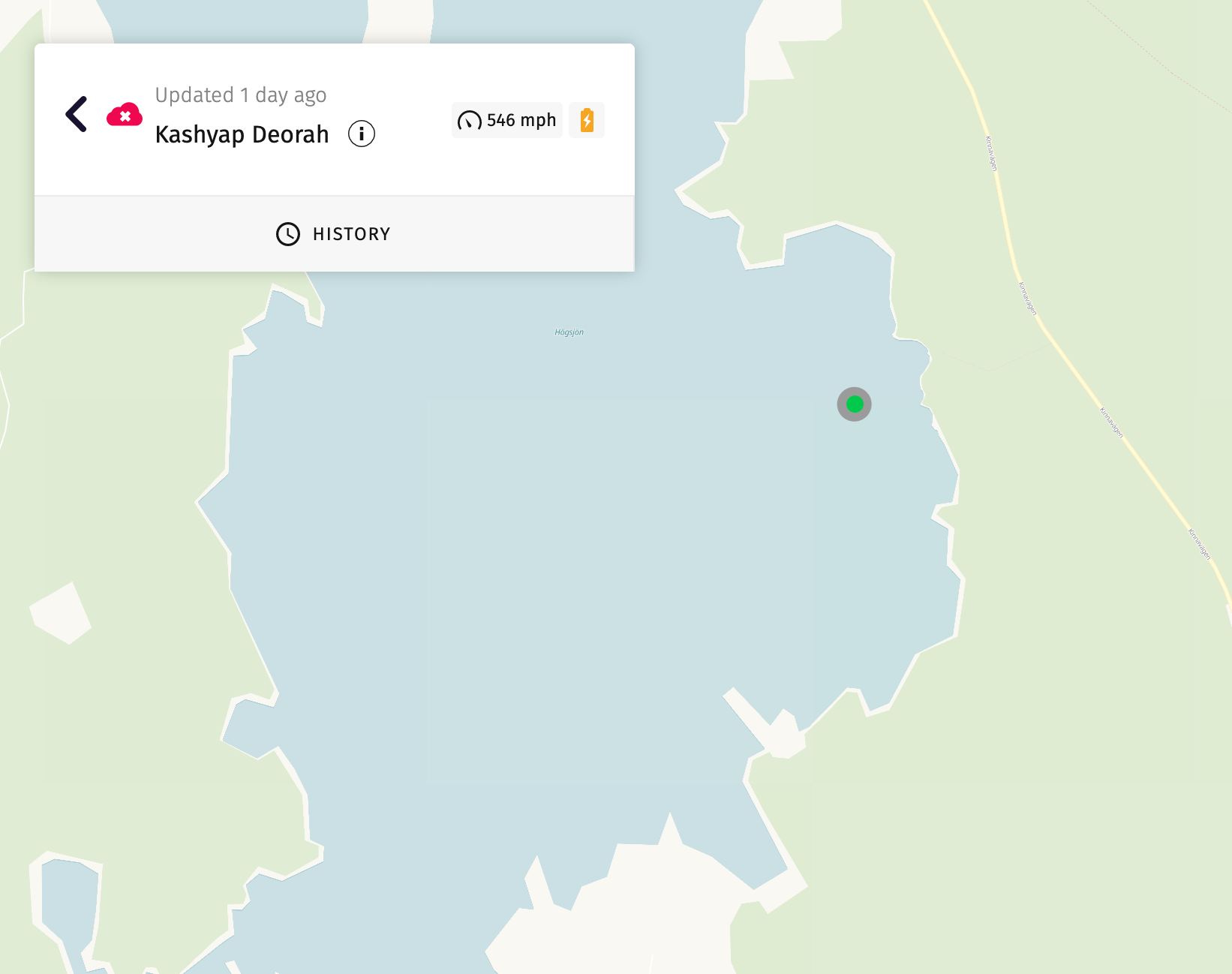Click the Kinnavägen label nearest the bottom
This screenshot has width=1232, height=974.
[1200, 544]
